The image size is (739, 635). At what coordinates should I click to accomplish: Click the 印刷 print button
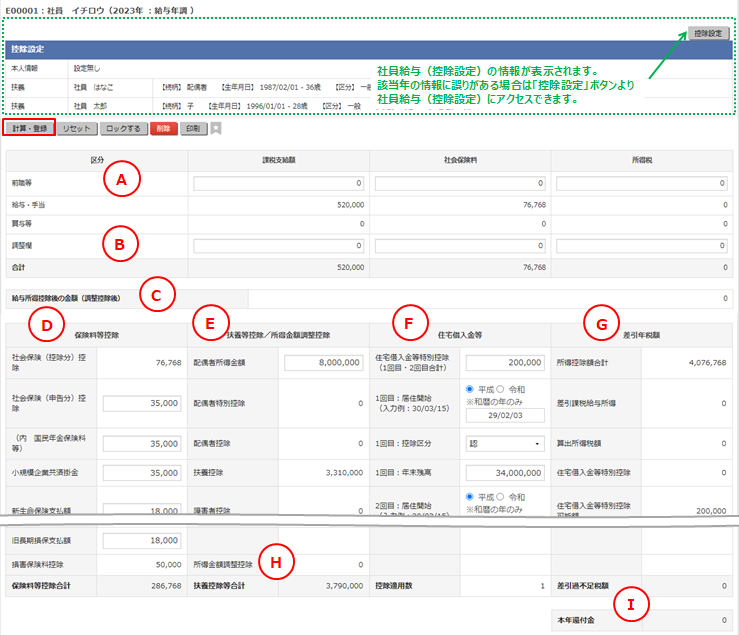(x=194, y=129)
